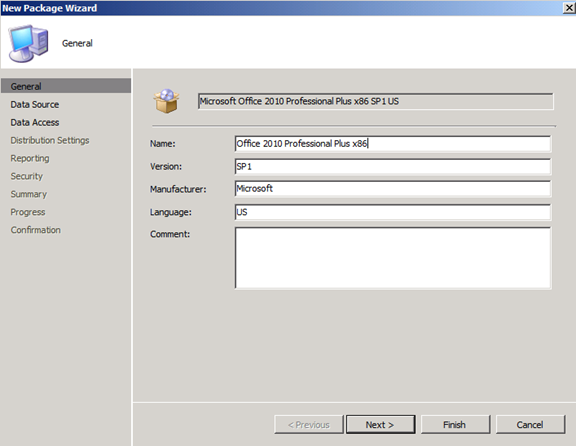The height and width of the screenshot is (446, 576).
Task: Click the Language field containing US
Action: 393,212
